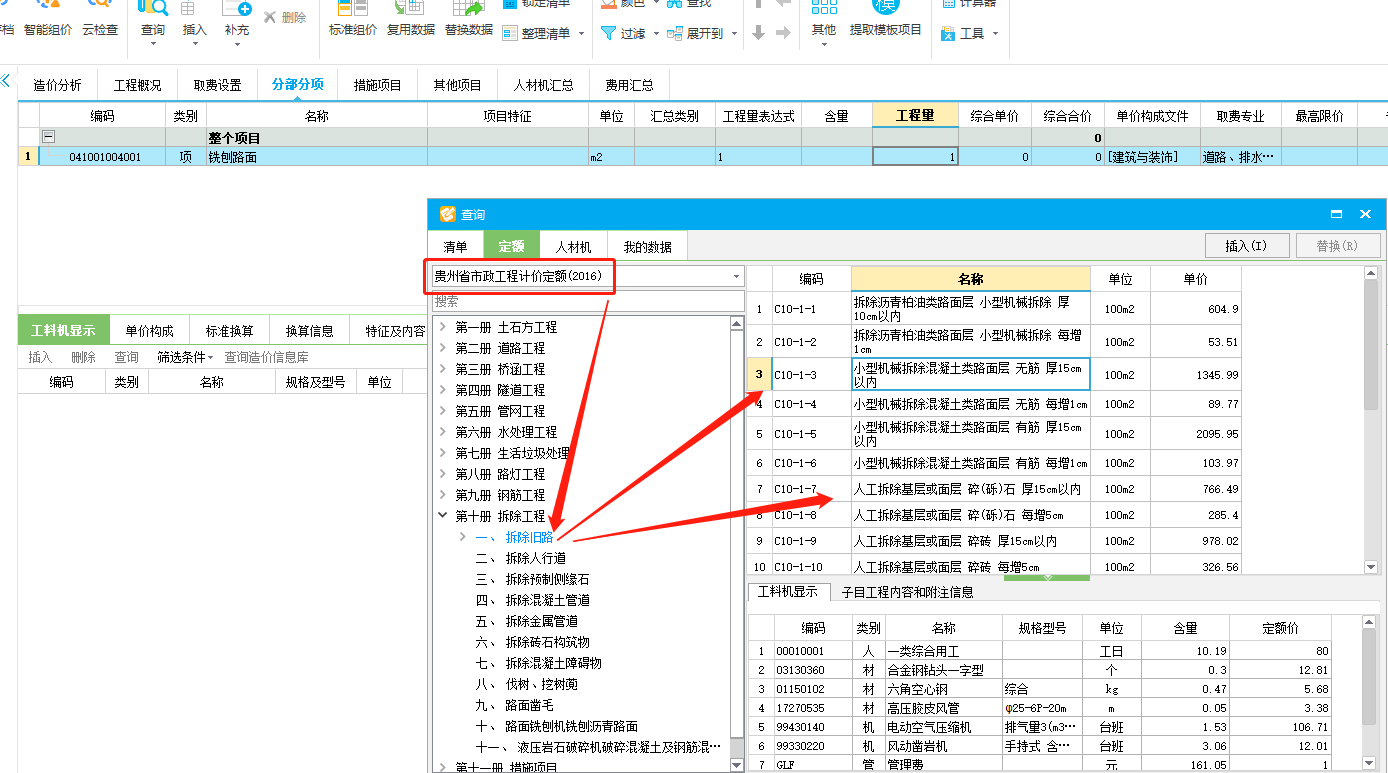Expand the 一、拆除旧路 sub-node arrow
The image size is (1388, 773).
click(462, 537)
